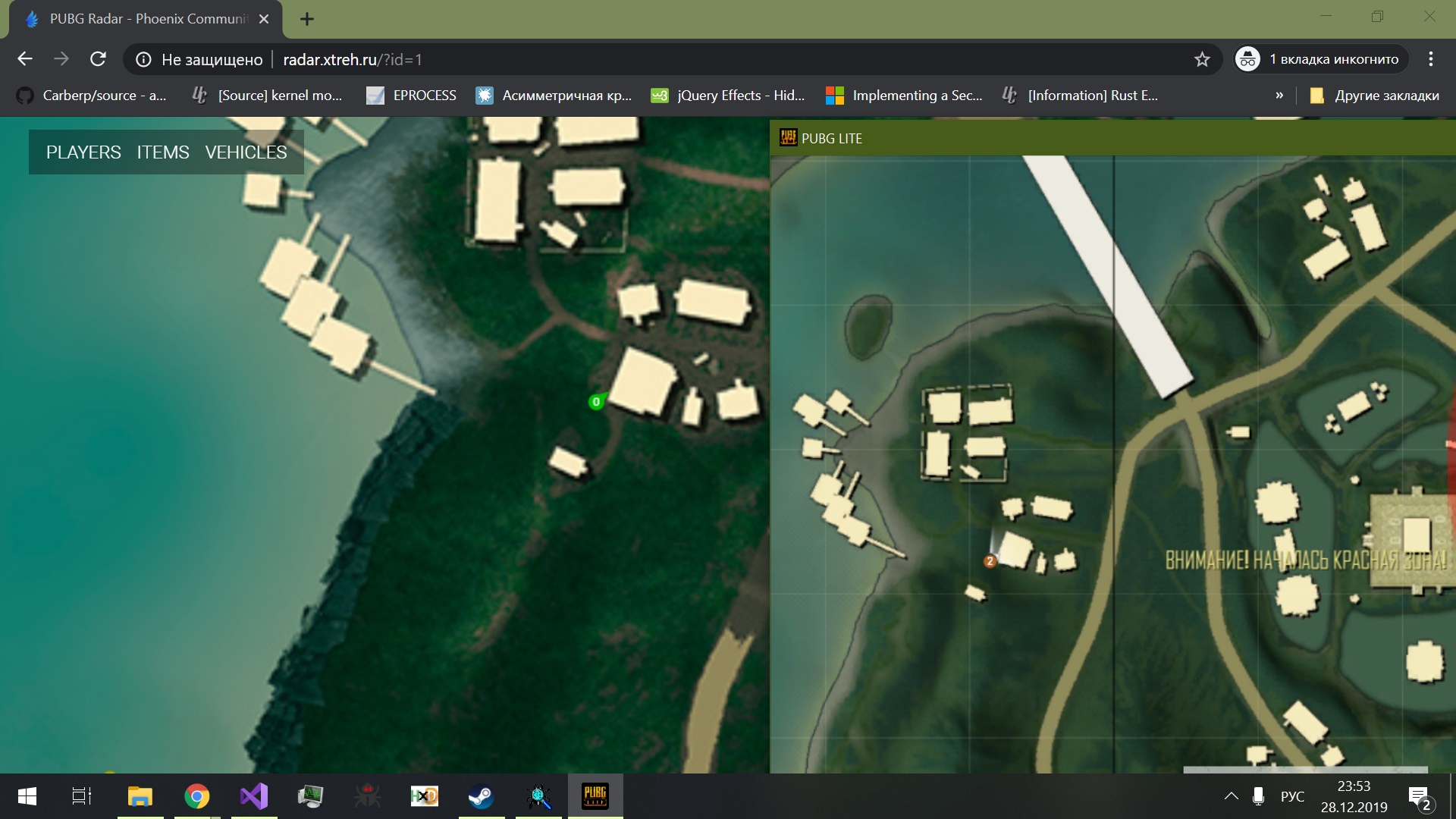The height and width of the screenshot is (819, 1456).
Task: Open HxD hex editor in taskbar
Action: 425,796
